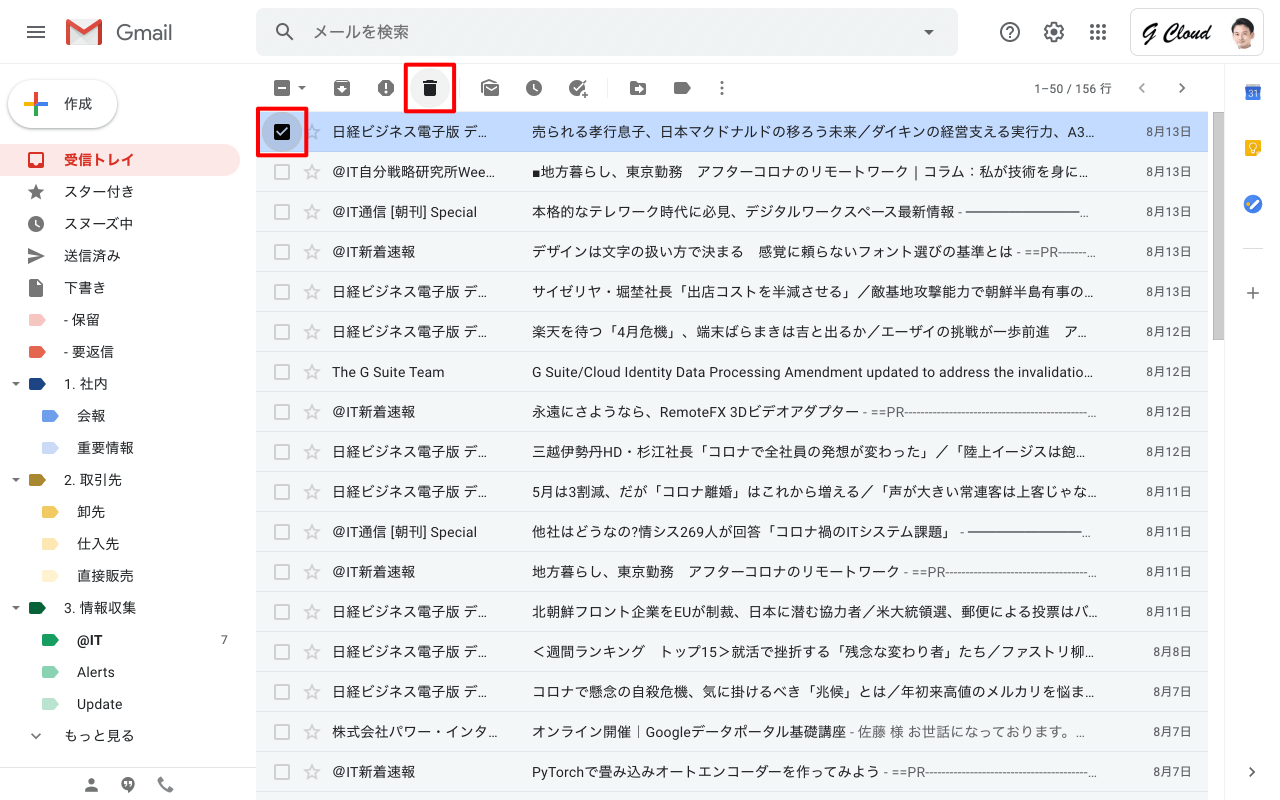The height and width of the screenshot is (800, 1280).
Task: Open the 受信トレイ inbox folder
Action: point(120,160)
